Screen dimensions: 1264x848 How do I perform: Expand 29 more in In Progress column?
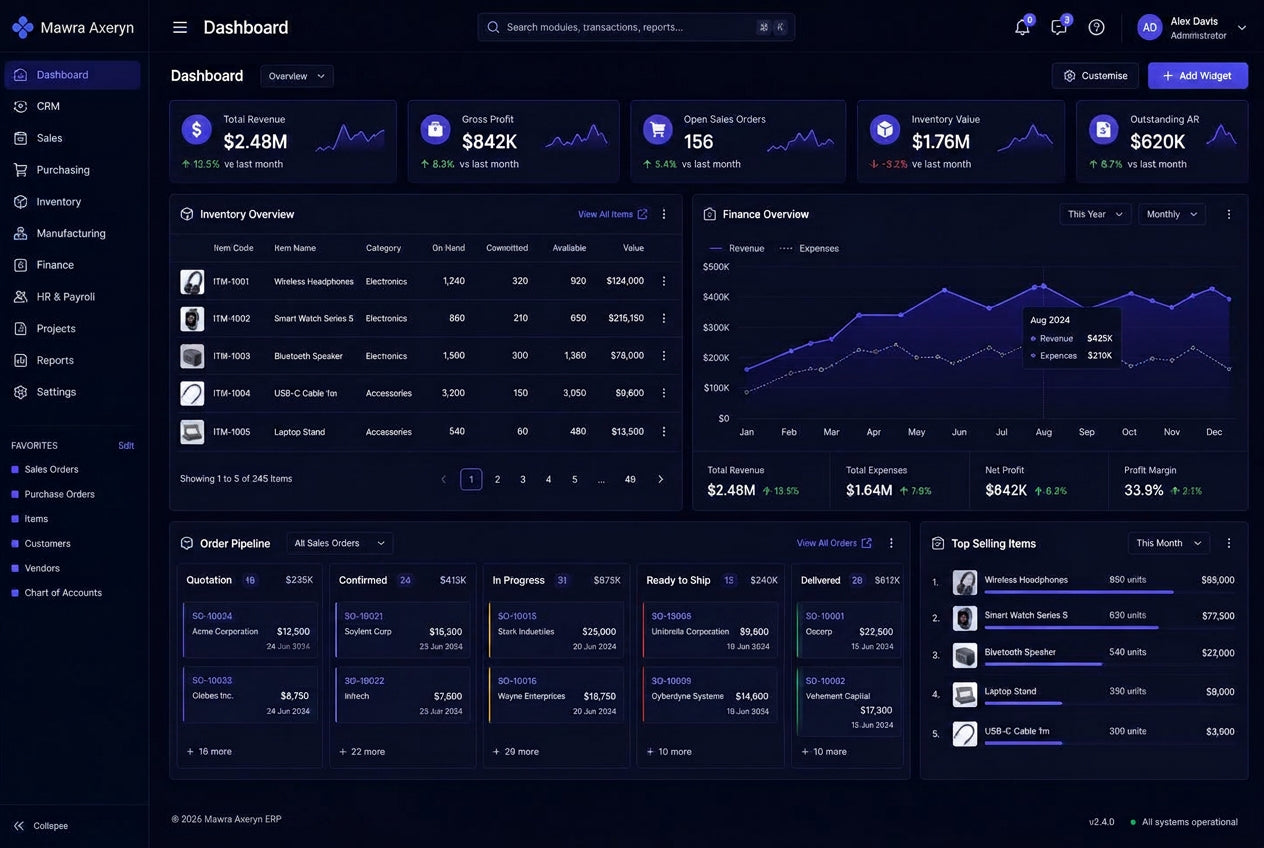coord(516,751)
